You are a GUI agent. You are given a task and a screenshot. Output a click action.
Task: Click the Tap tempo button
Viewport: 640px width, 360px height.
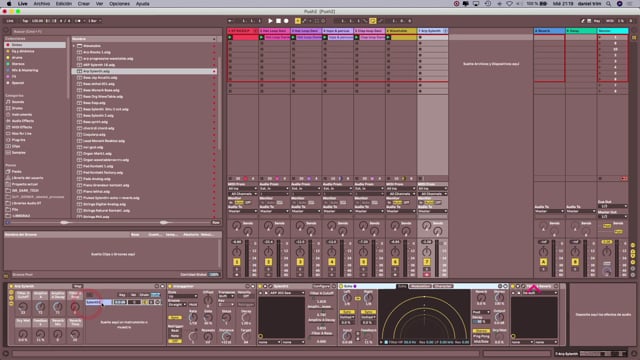click(x=25, y=21)
